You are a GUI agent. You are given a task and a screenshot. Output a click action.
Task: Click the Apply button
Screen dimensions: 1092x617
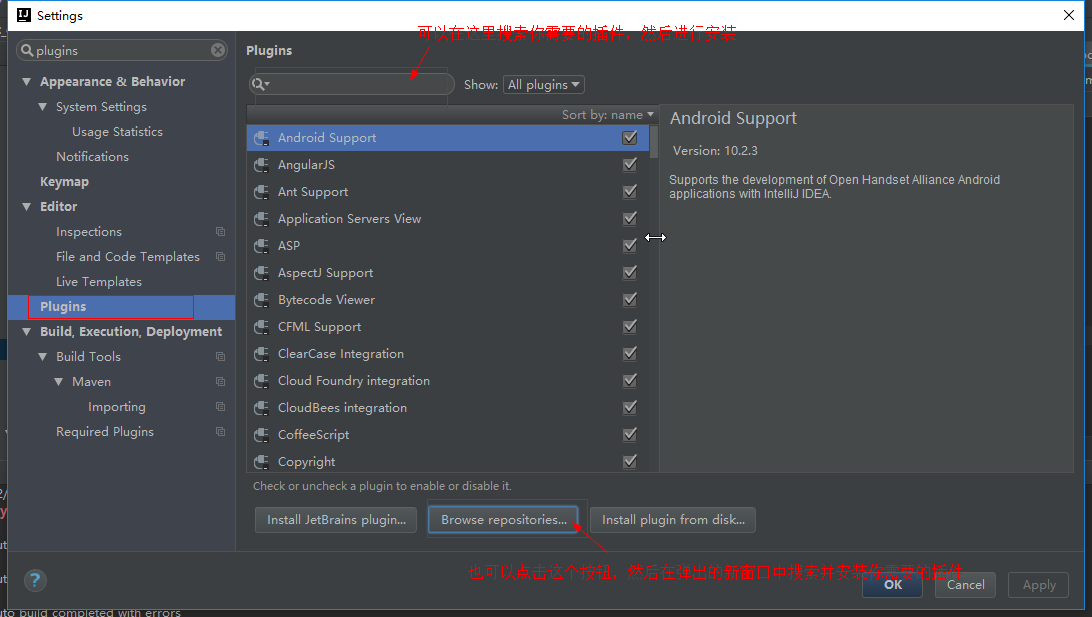(1039, 585)
